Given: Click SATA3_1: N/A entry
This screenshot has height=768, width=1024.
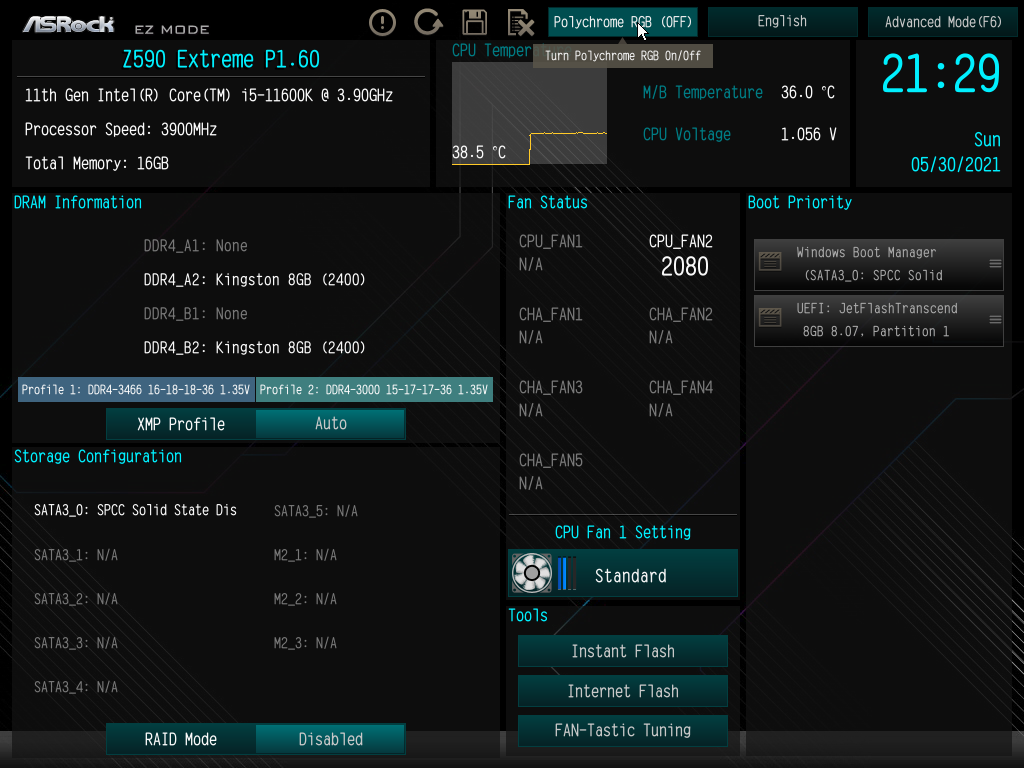Looking at the screenshot, I should 76,555.
